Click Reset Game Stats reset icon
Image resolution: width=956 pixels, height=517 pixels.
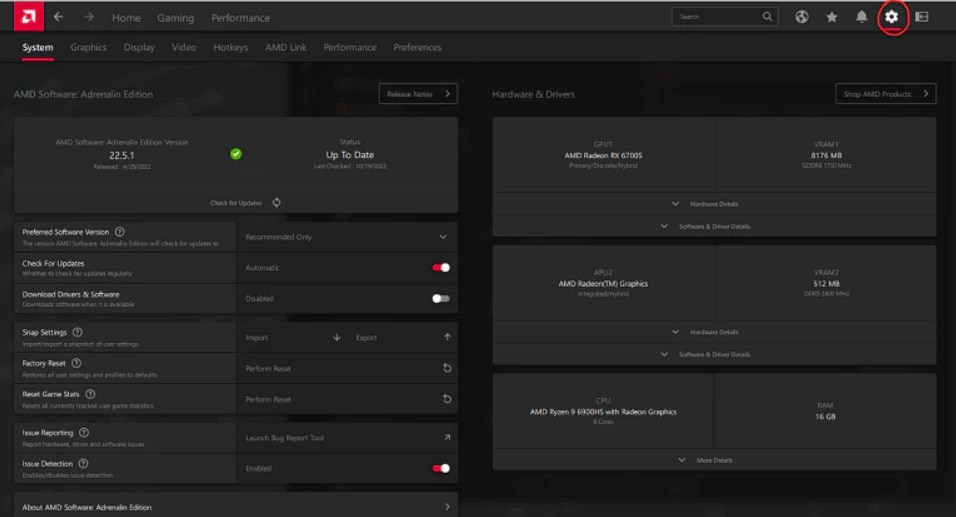(447, 399)
